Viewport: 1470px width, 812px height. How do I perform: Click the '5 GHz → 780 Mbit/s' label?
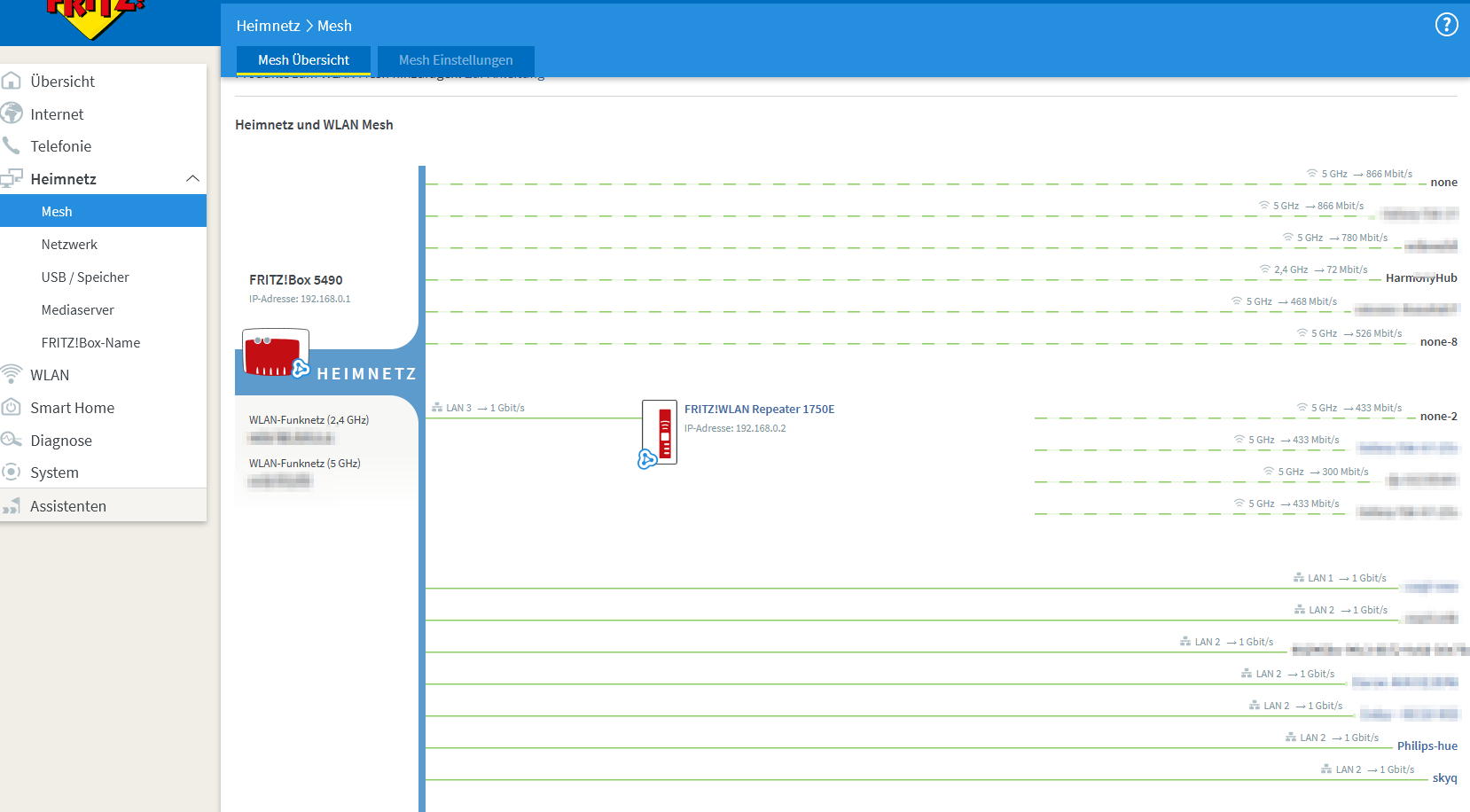1342,238
